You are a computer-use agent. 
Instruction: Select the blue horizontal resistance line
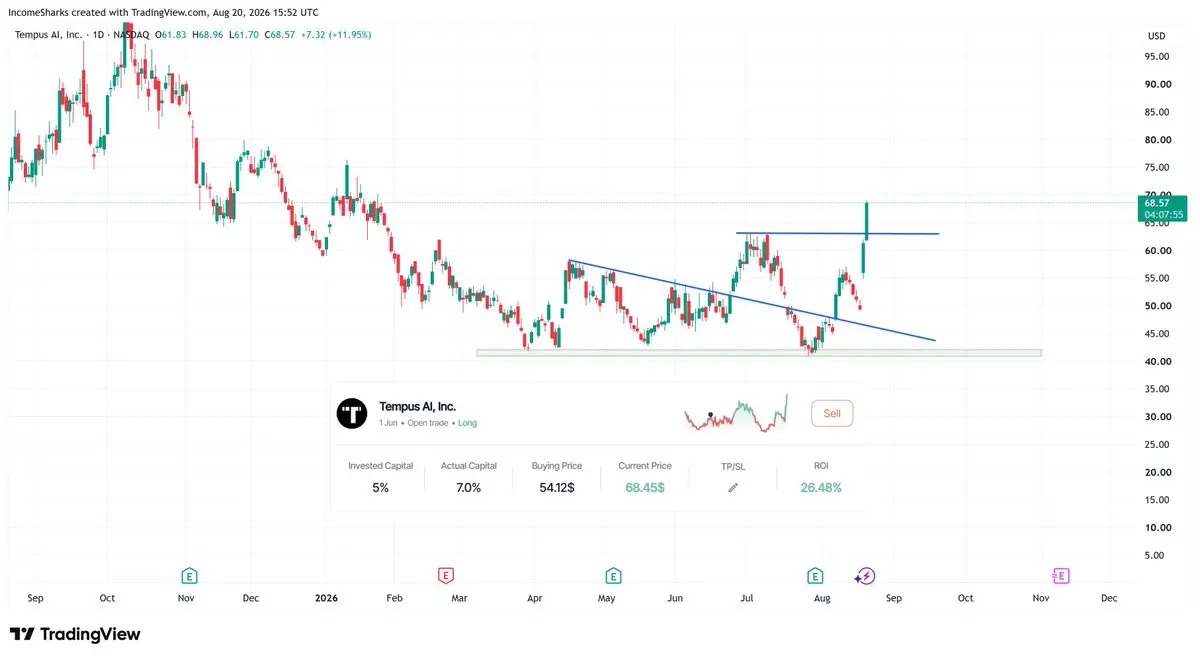(838, 233)
